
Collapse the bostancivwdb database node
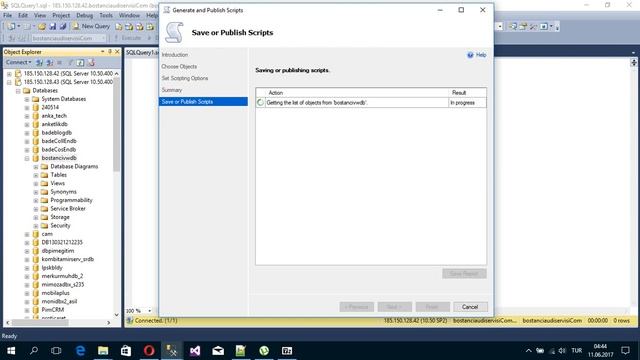point(27,158)
